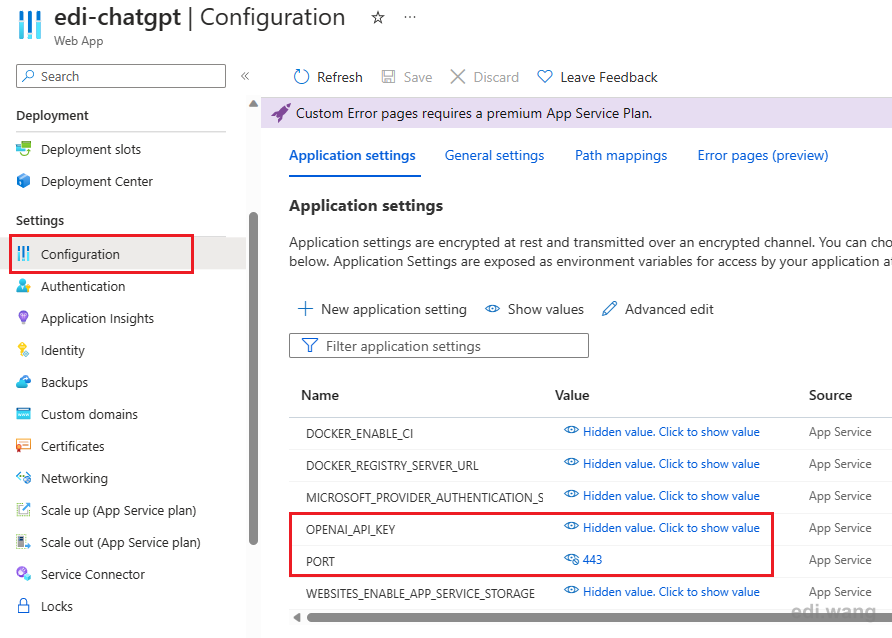Select the PORT setting name

320,562
